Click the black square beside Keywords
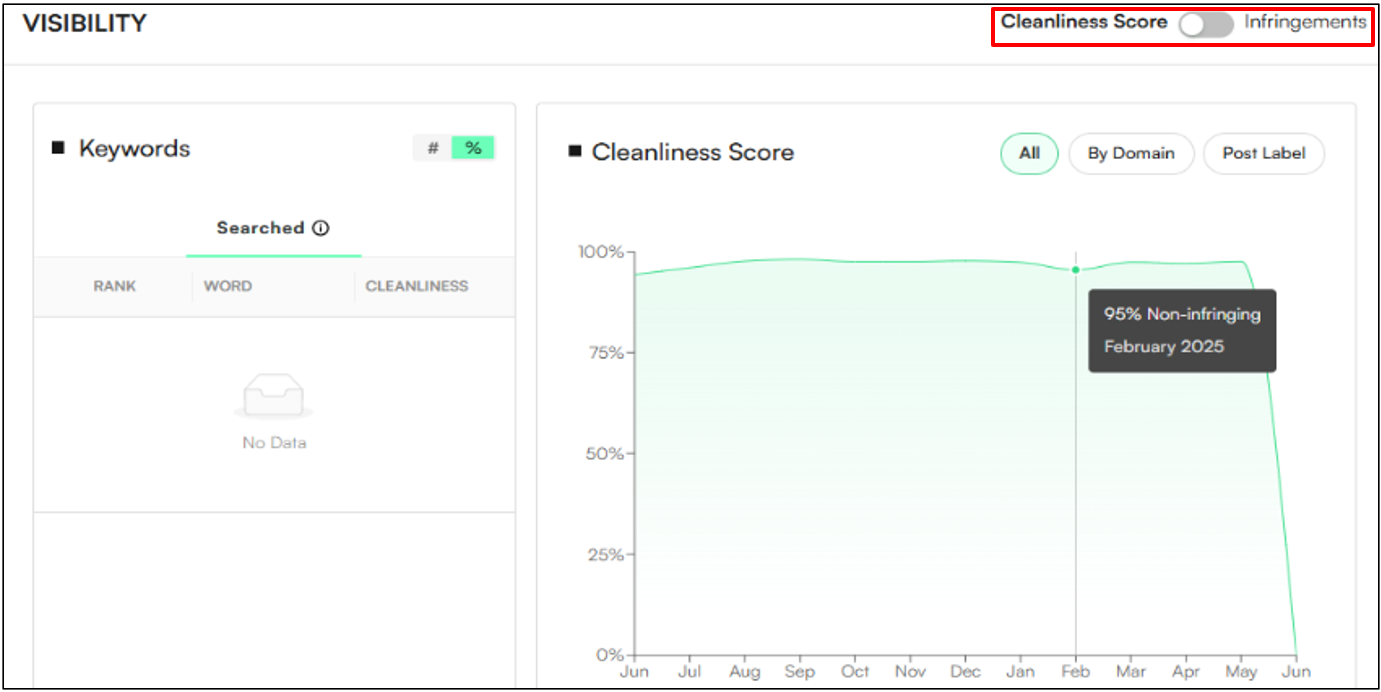The width and height of the screenshot is (1381, 692). coord(58,148)
